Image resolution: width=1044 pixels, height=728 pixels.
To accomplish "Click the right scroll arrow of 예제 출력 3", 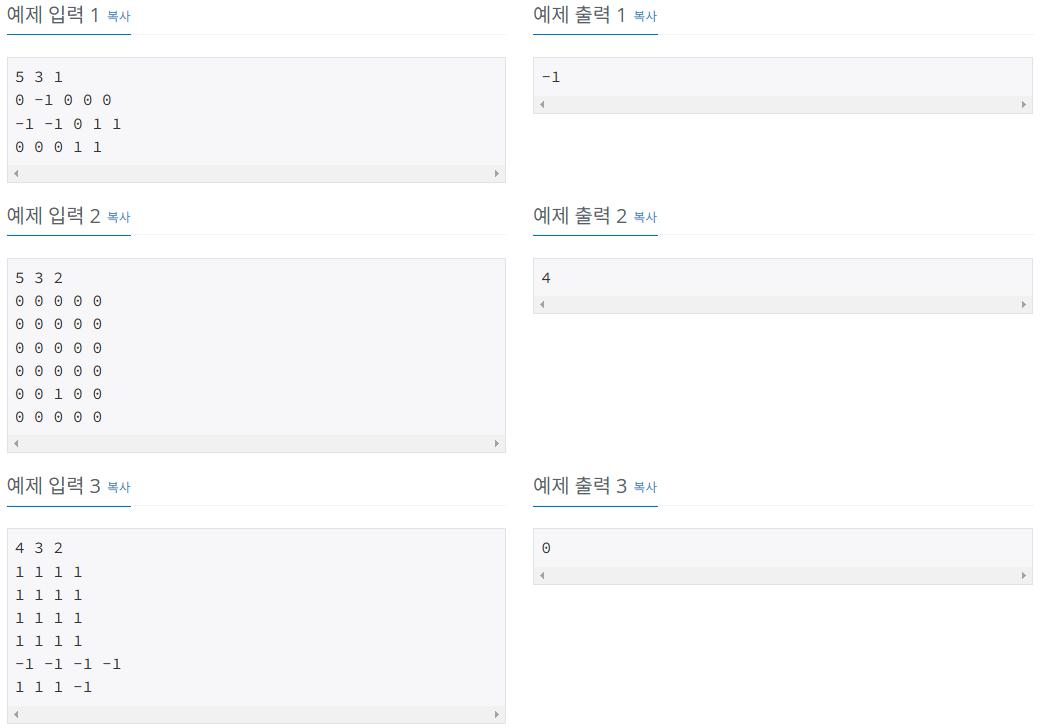I will [x=1024, y=574].
